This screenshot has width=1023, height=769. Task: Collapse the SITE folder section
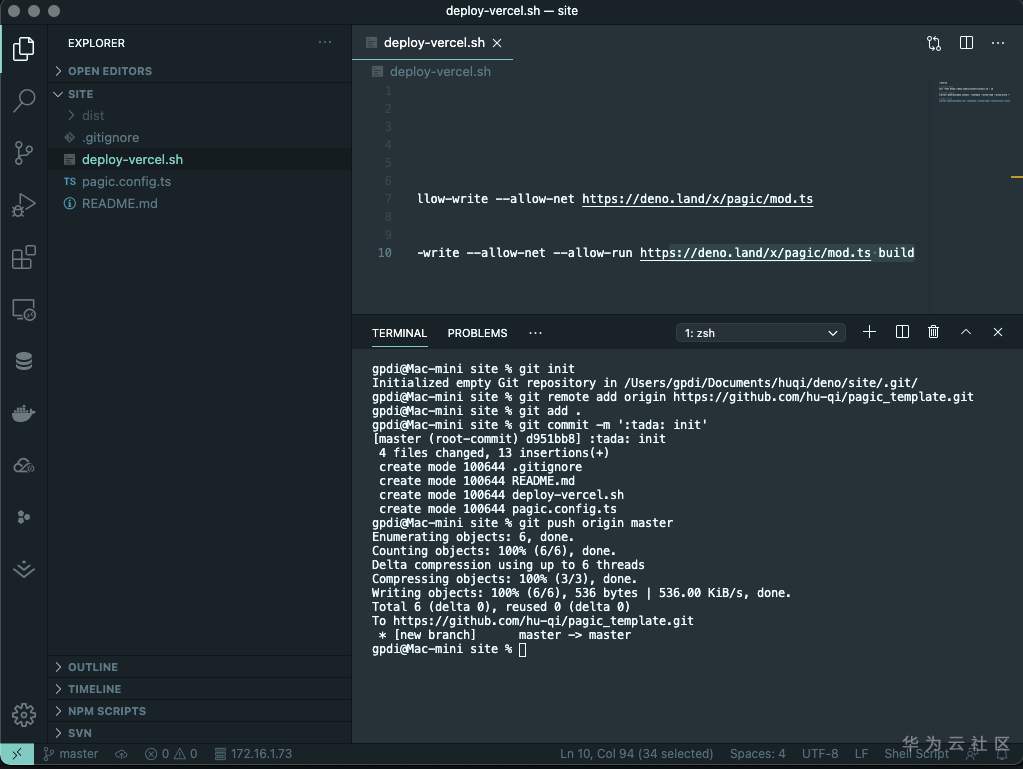(200, 94)
